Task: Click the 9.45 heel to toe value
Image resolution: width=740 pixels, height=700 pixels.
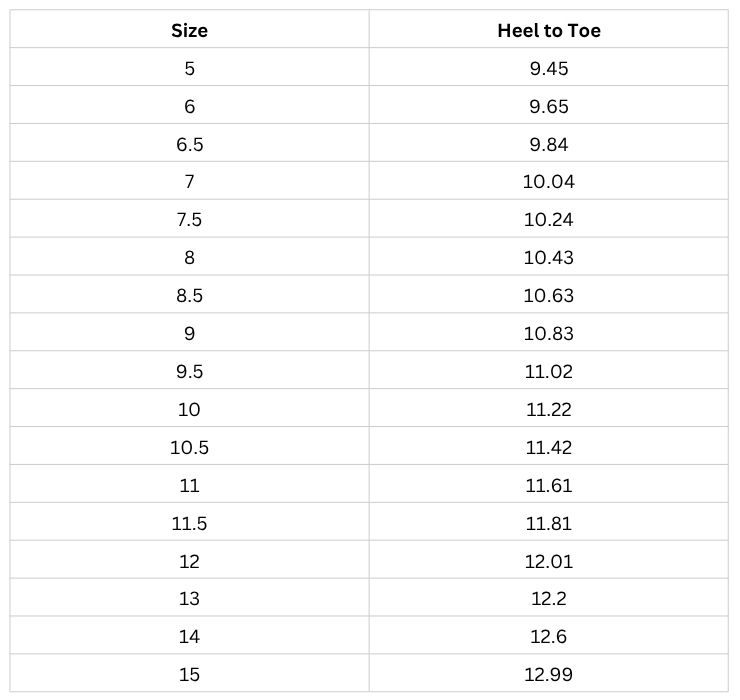Action: 549,68
